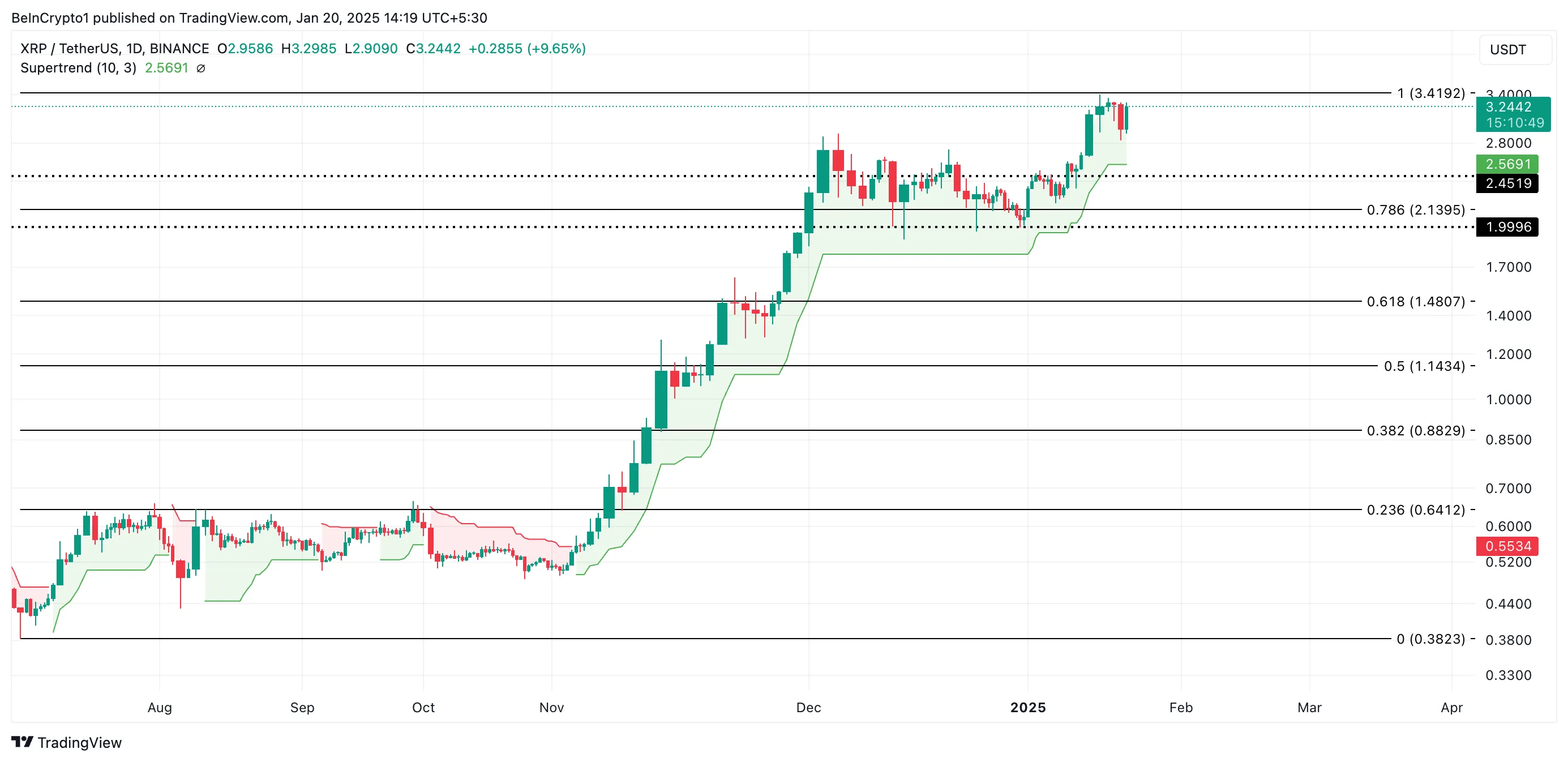Select the 0.236 (0.6412) Fibonacci label
This screenshot has width=1568, height=762.
(1416, 510)
